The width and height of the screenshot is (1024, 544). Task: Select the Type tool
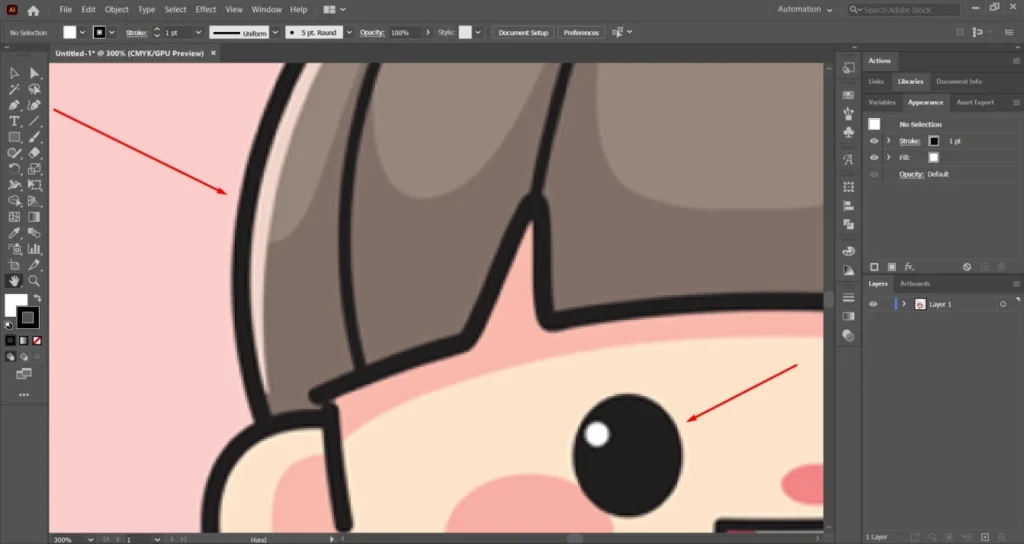[14, 121]
